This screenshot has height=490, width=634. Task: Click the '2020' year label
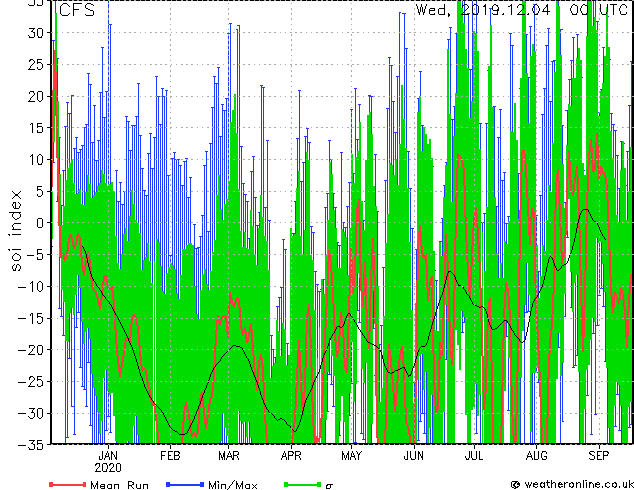108,468
